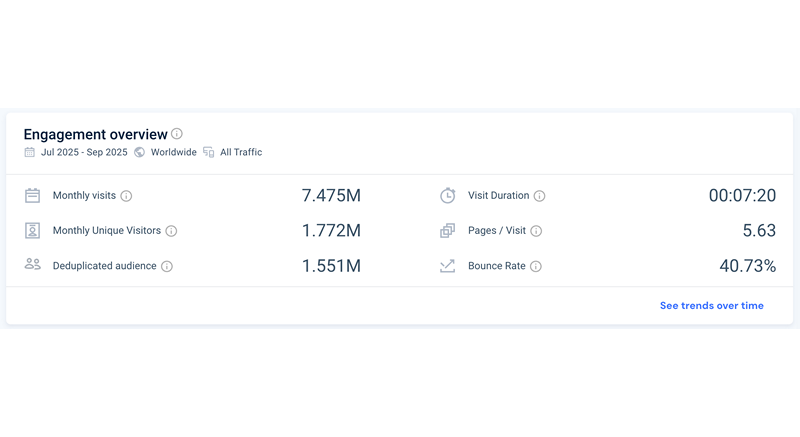
Task: Show info for Monthly Unique Visitors
Action: 171,231
